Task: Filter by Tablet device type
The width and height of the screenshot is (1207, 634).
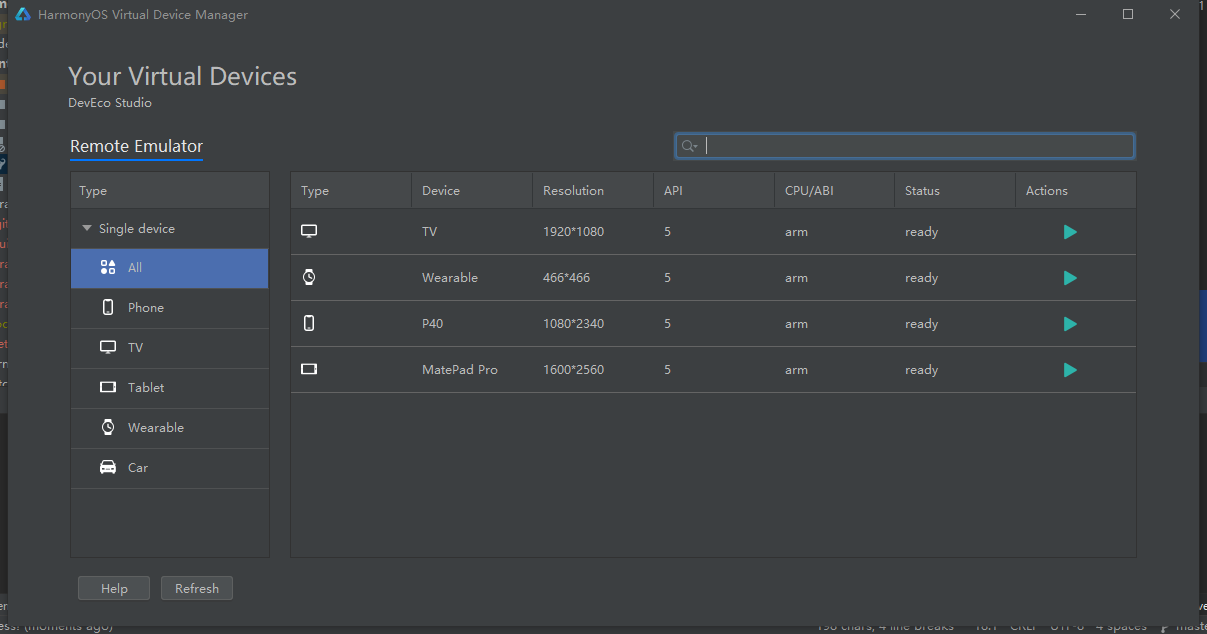Action: [170, 388]
